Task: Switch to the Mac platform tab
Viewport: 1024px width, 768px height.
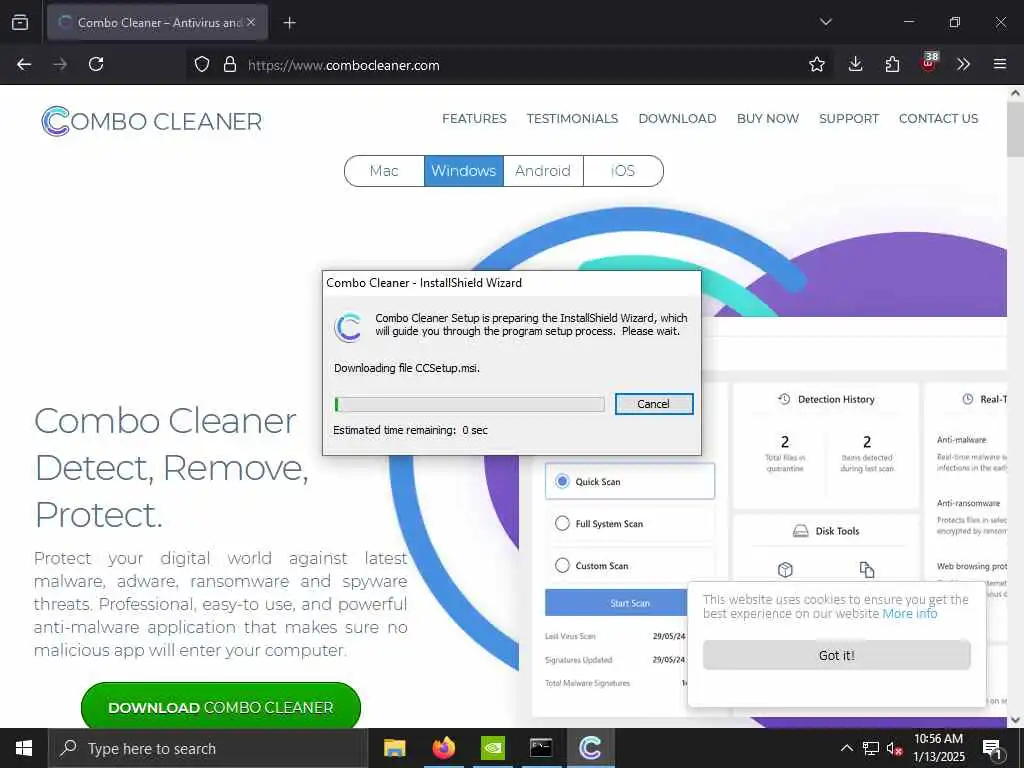Action: (x=384, y=171)
